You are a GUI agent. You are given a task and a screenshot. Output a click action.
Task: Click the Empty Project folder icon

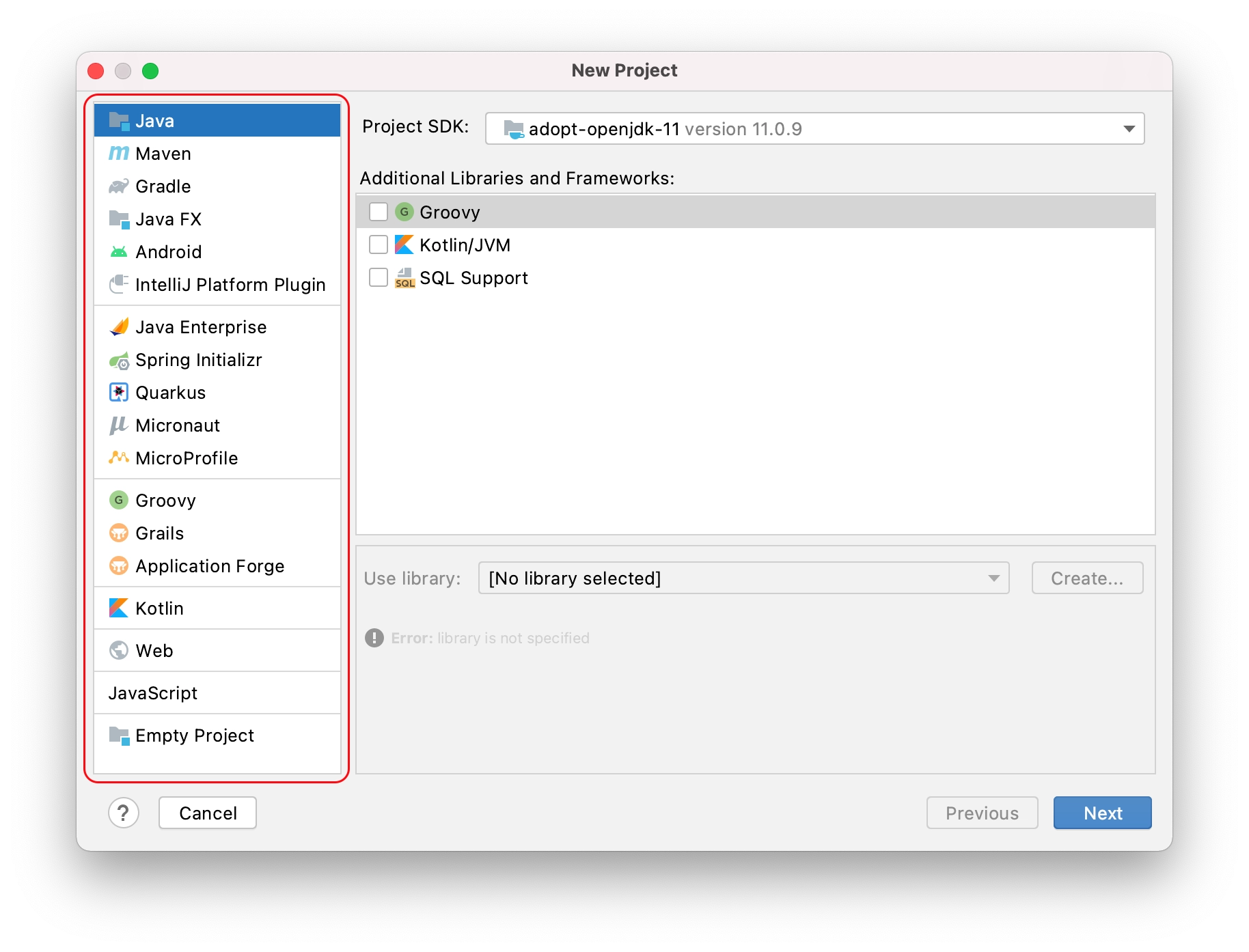click(119, 736)
